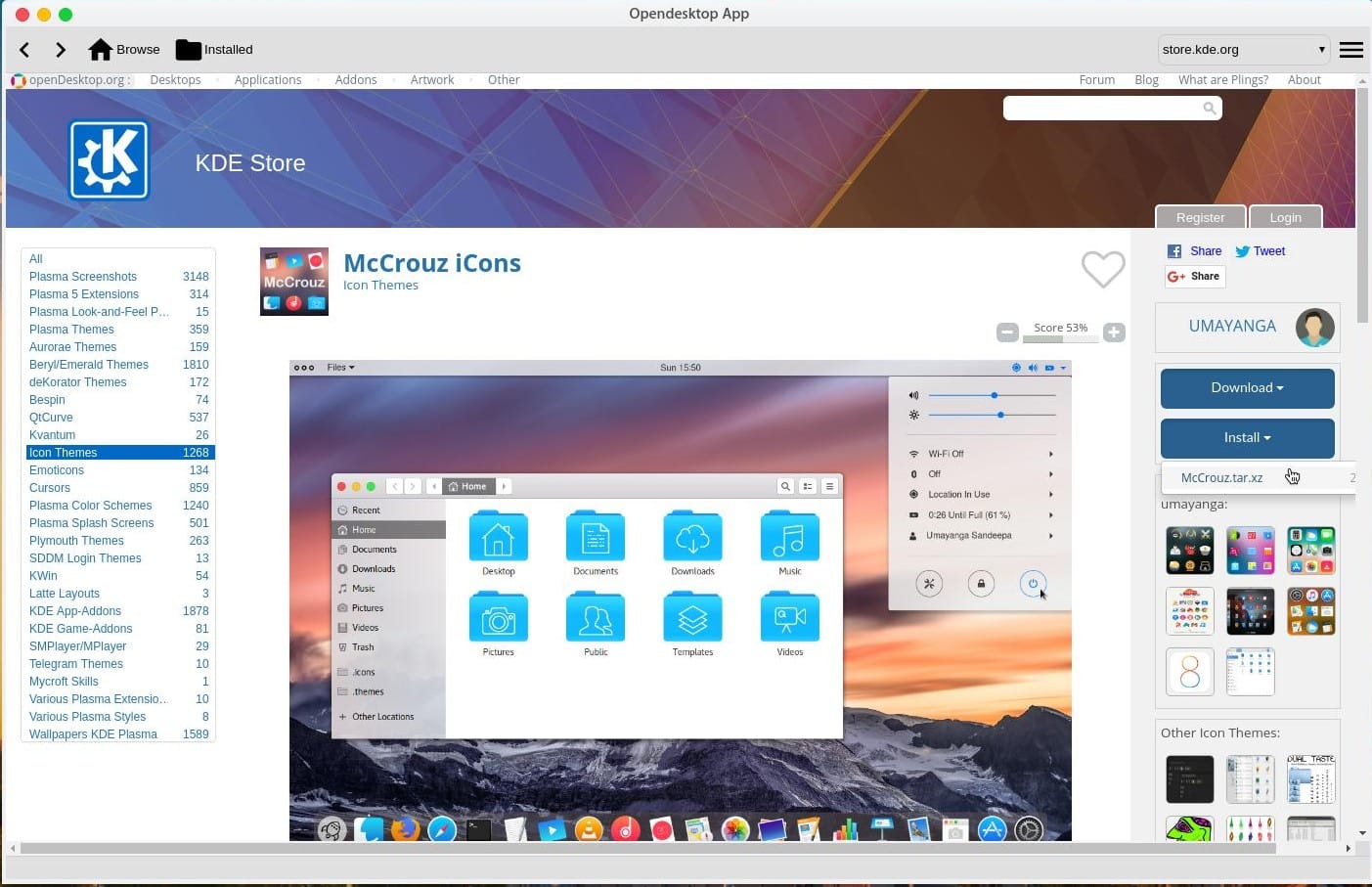Vote up with the plus button
The width and height of the screenshot is (1372, 887).
coord(1114,333)
